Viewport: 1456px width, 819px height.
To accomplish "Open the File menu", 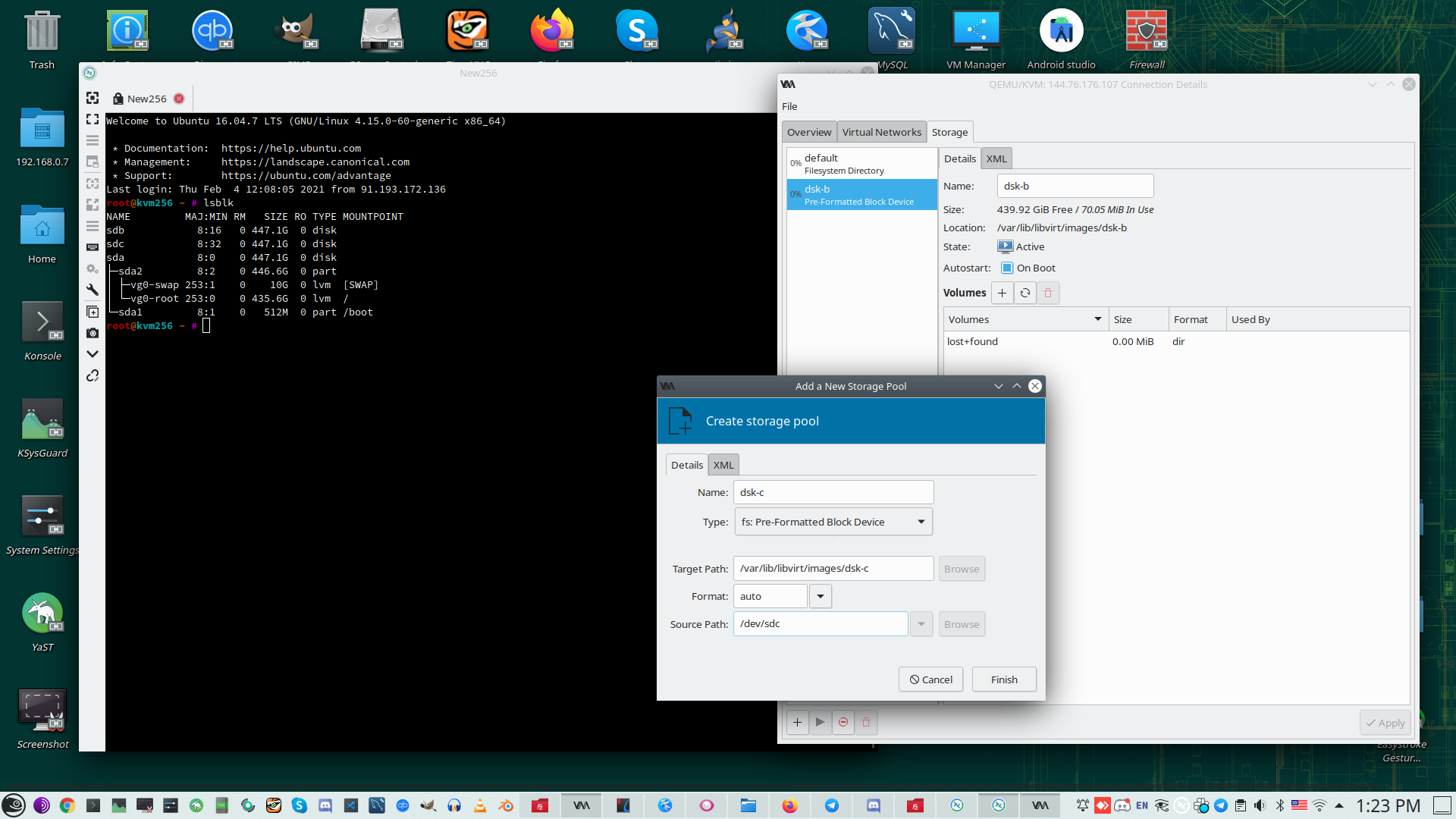I will [x=789, y=106].
